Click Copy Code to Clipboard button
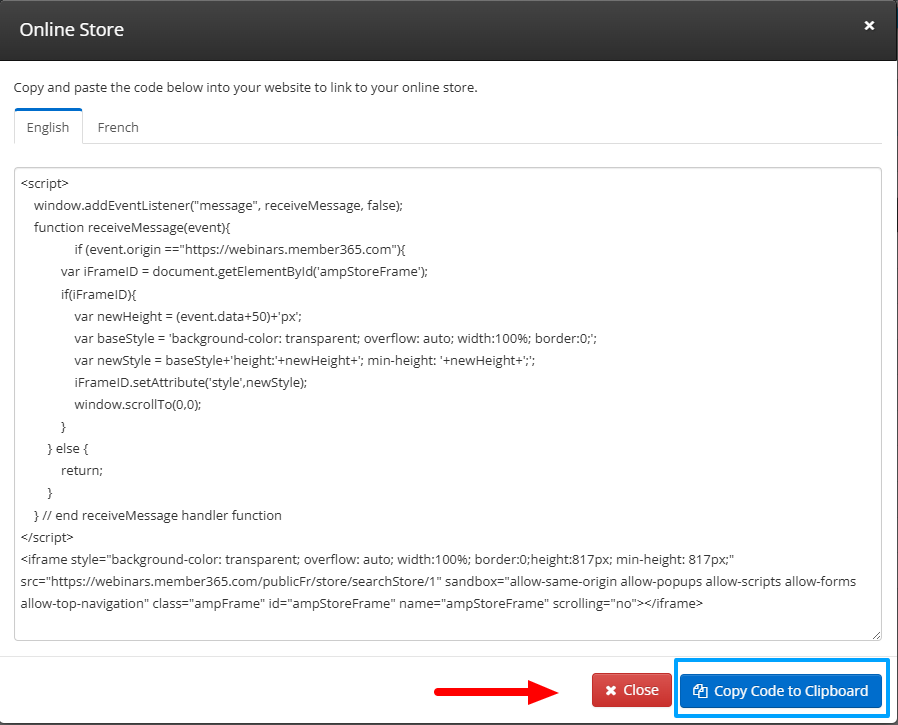This screenshot has width=898, height=725. pyautogui.click(x=781, y=691)
